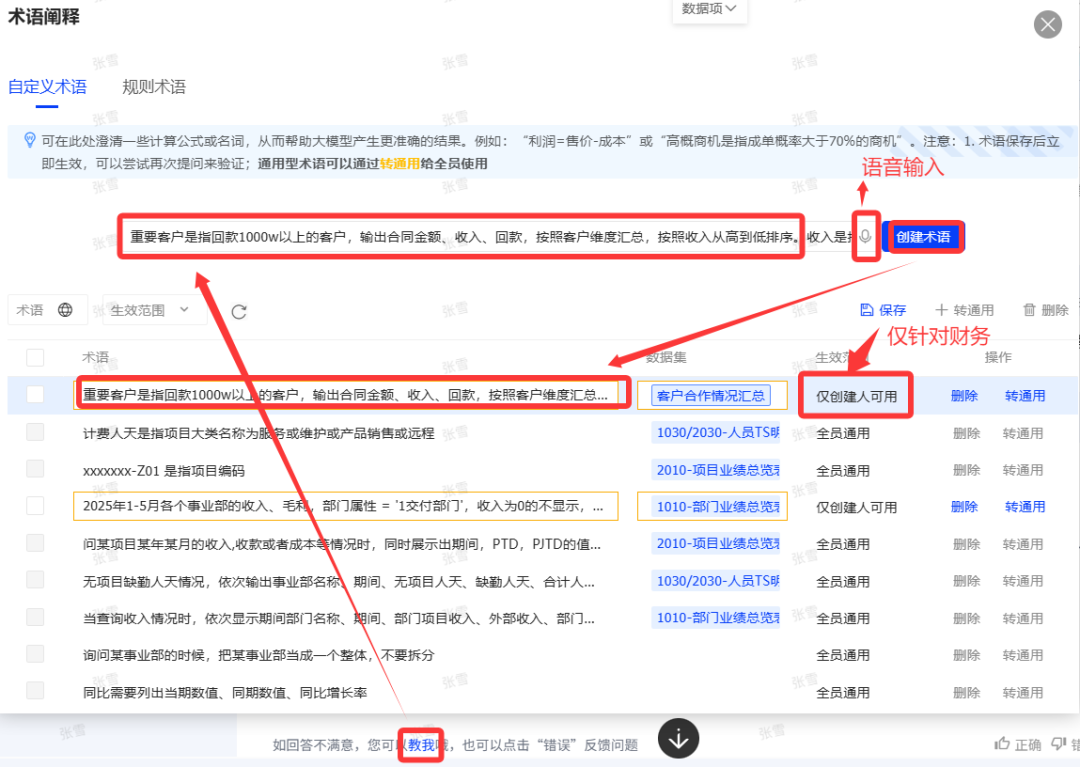Check the box for 重要客户 term row
1080x767 pixels.
[35, 395]
